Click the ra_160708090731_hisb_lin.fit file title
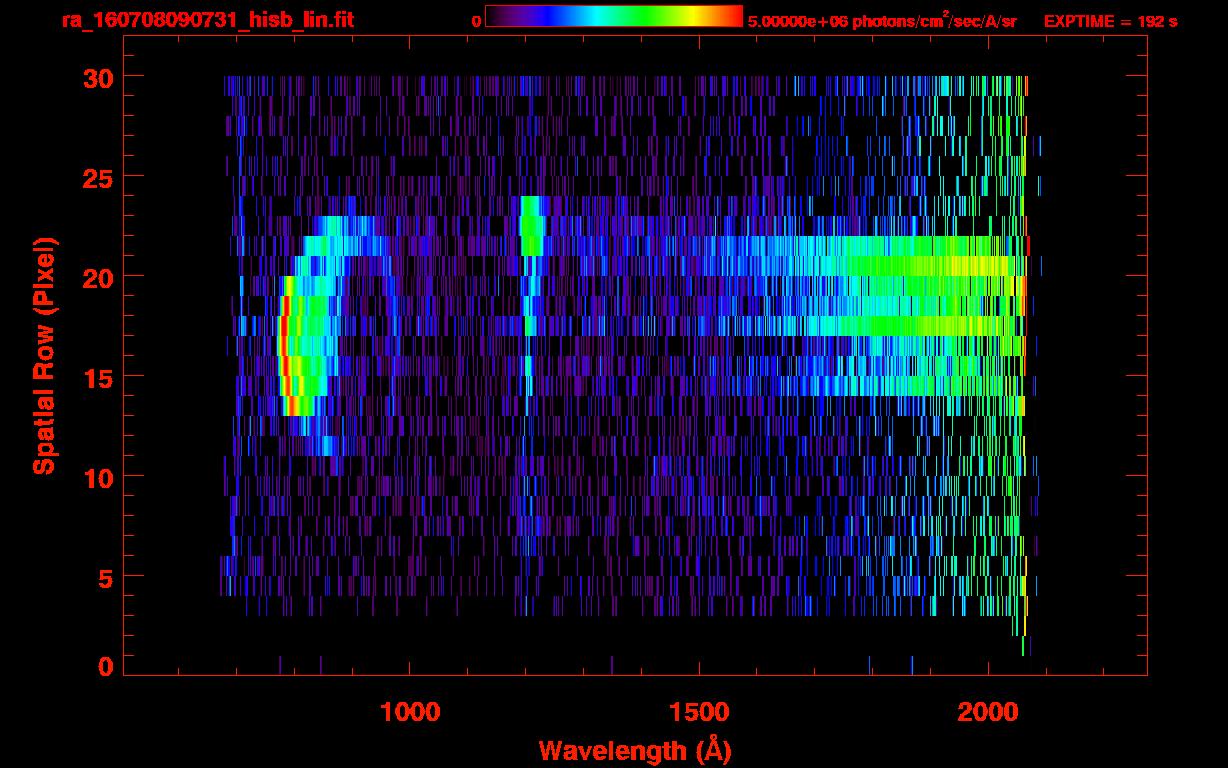The image size is (1228, 768). pos(207,20)
